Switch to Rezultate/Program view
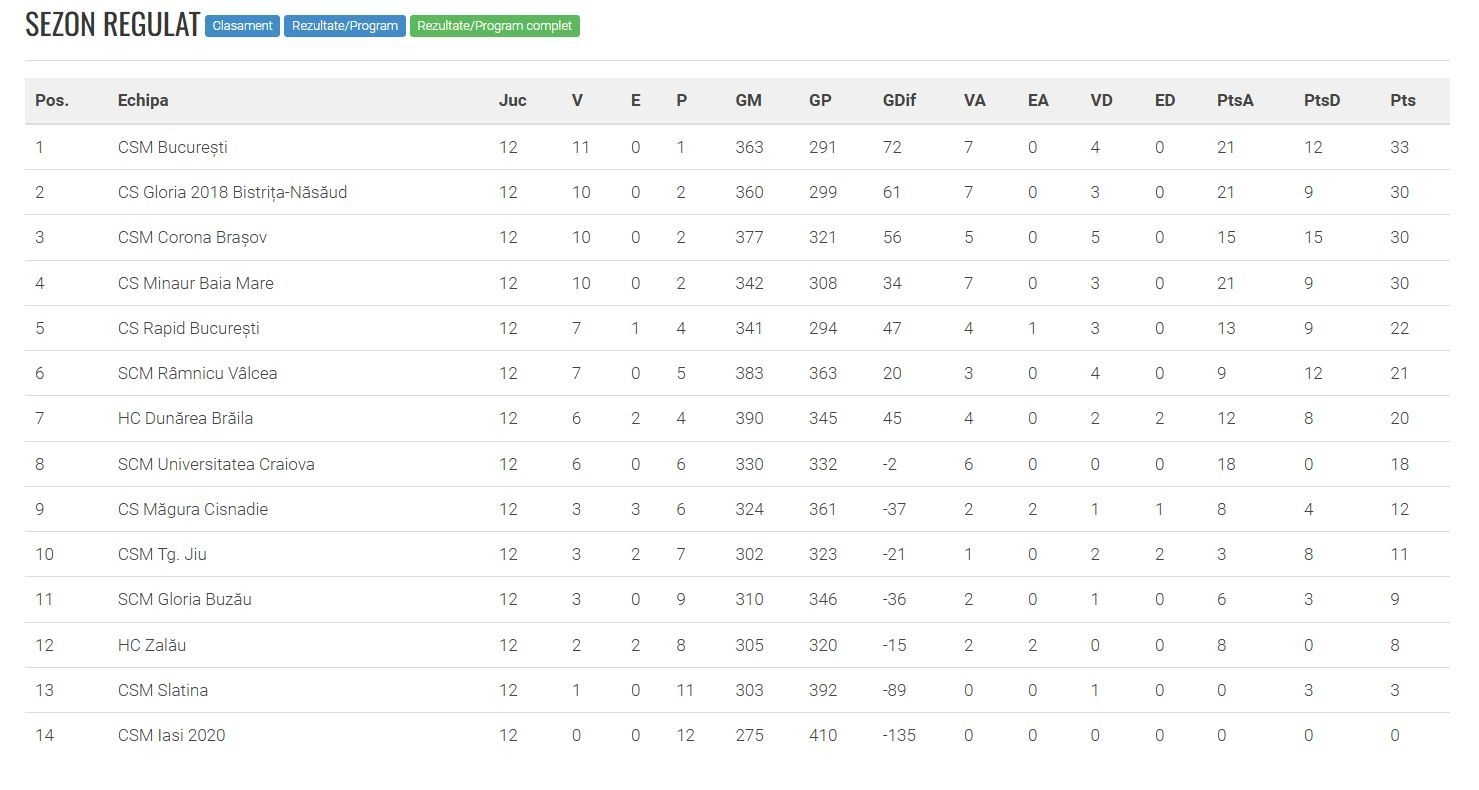 coord(345,26)
